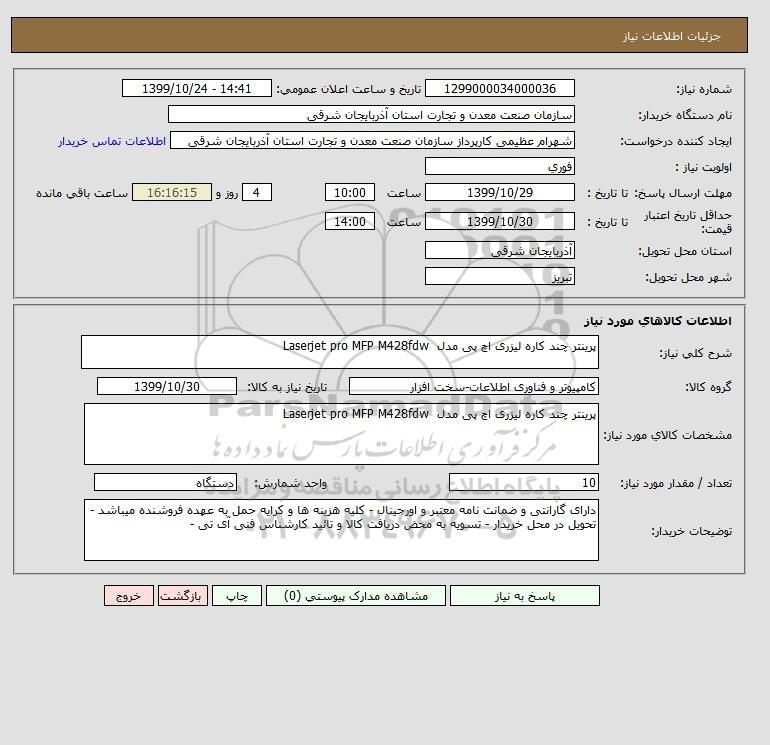Click the تاریخ و ساعت اعلان عمومی label

click(349, 89)
